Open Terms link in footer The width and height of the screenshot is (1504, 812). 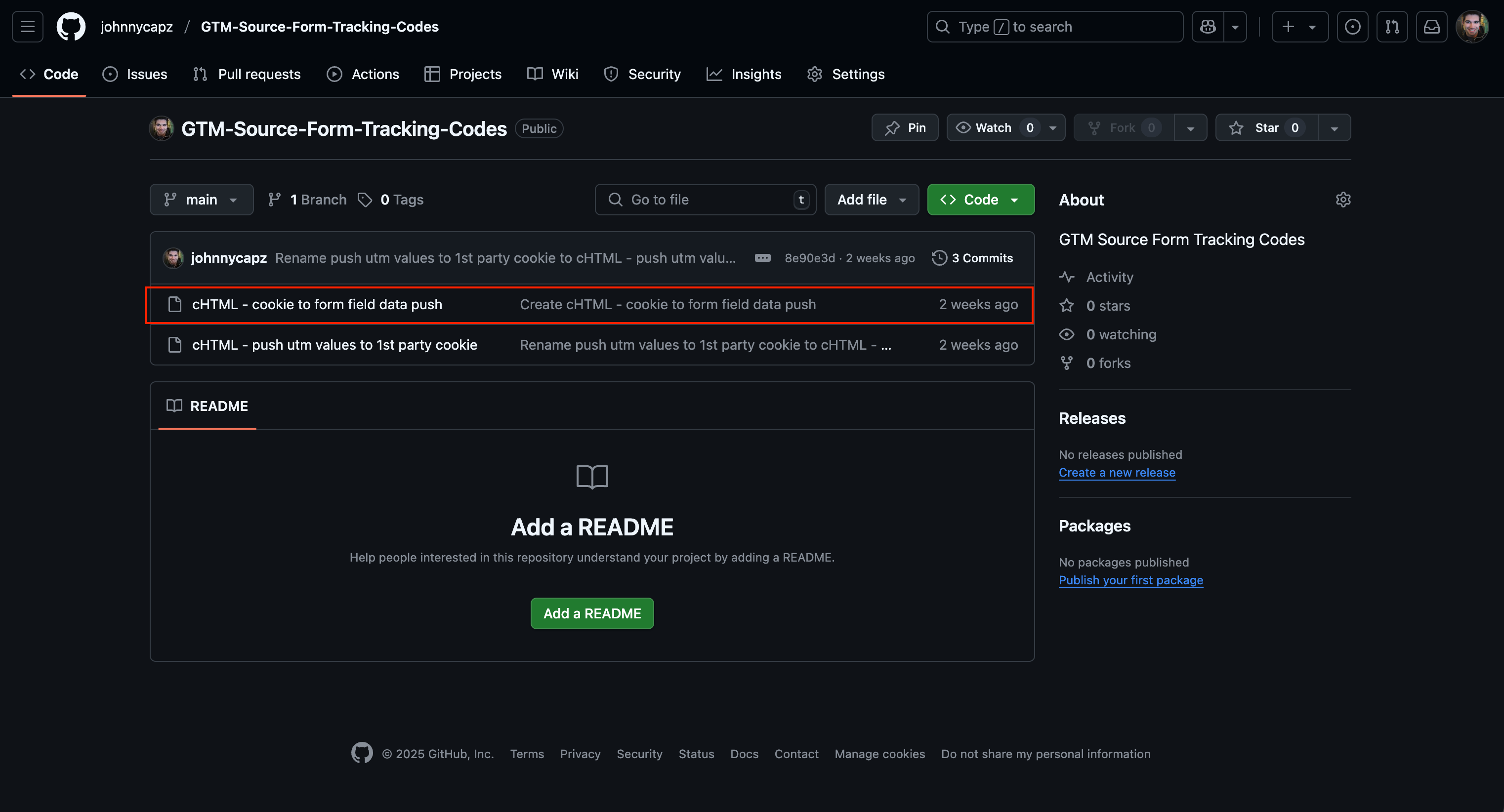click(527, 754)
